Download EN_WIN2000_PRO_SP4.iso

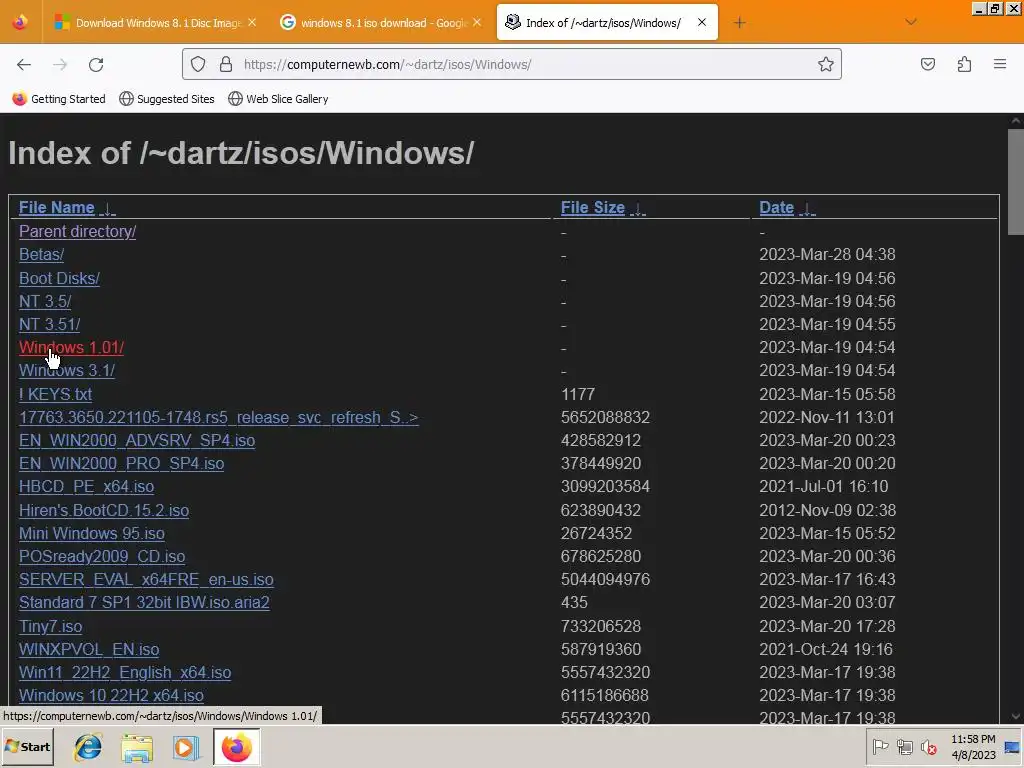pos(121,463)
